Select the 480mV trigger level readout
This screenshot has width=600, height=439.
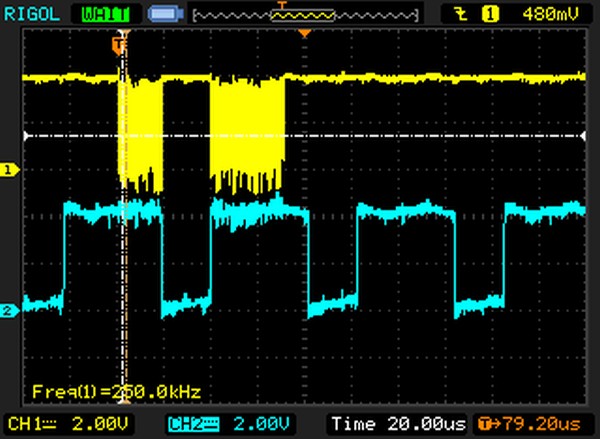549,14
